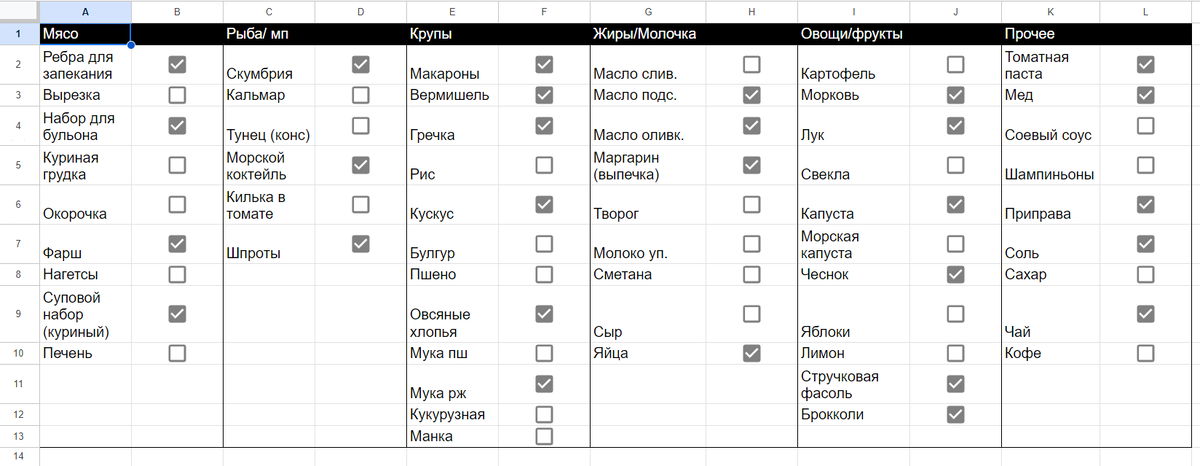The image size is (1200, 466).
Task: Select the row 7 header
Action: click(x=19, y=244)
